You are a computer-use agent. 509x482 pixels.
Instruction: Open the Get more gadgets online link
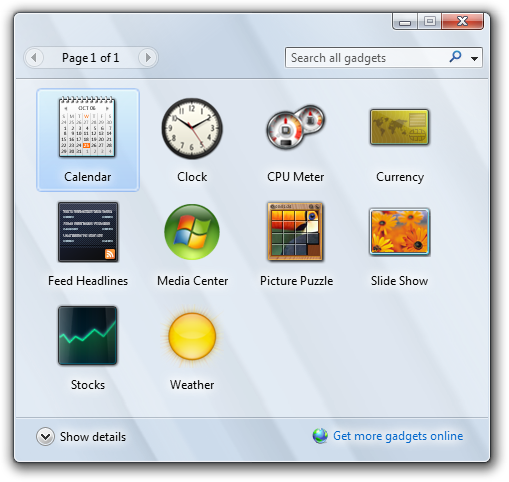pos(398,436)
